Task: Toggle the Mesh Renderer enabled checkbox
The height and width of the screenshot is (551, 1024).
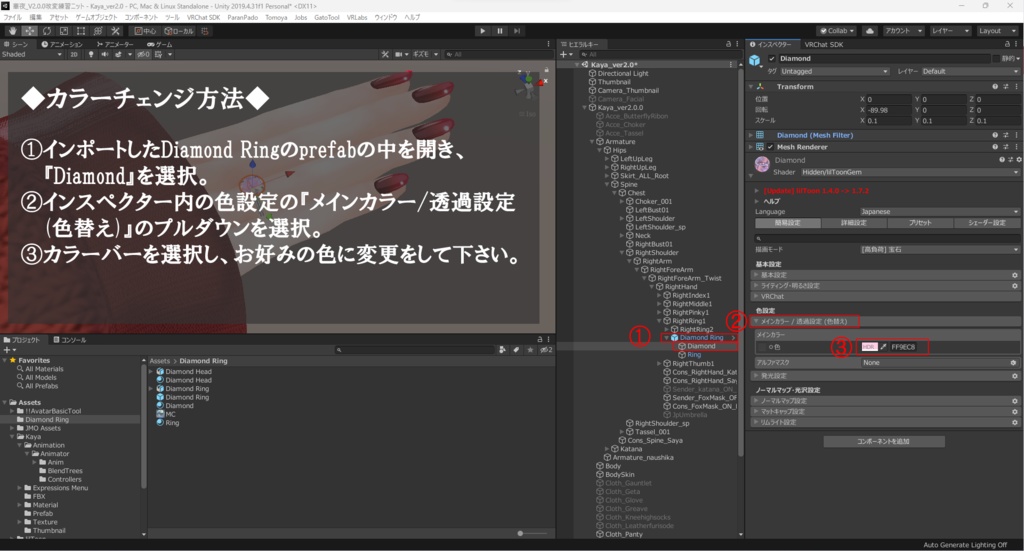Action: coord(771,147)
